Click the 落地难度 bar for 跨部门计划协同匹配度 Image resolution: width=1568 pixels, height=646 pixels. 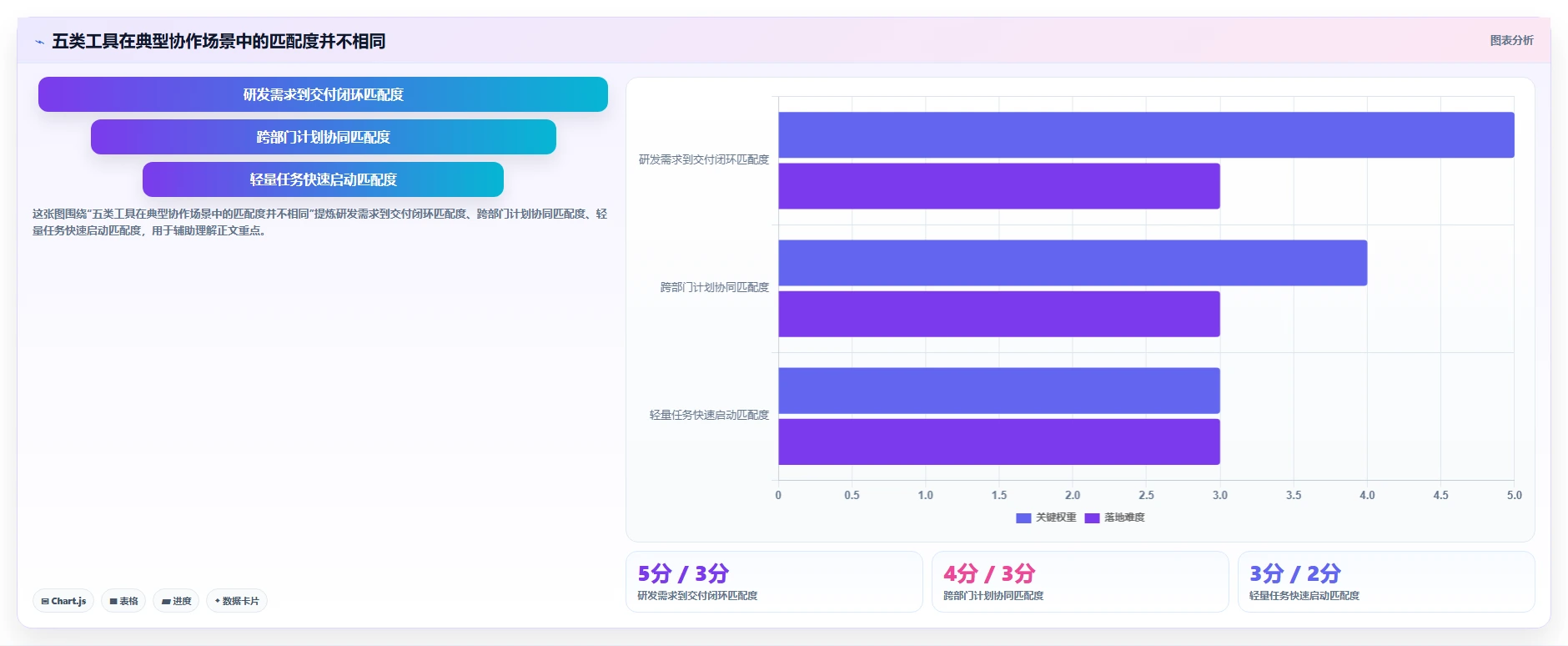[999, 314]
